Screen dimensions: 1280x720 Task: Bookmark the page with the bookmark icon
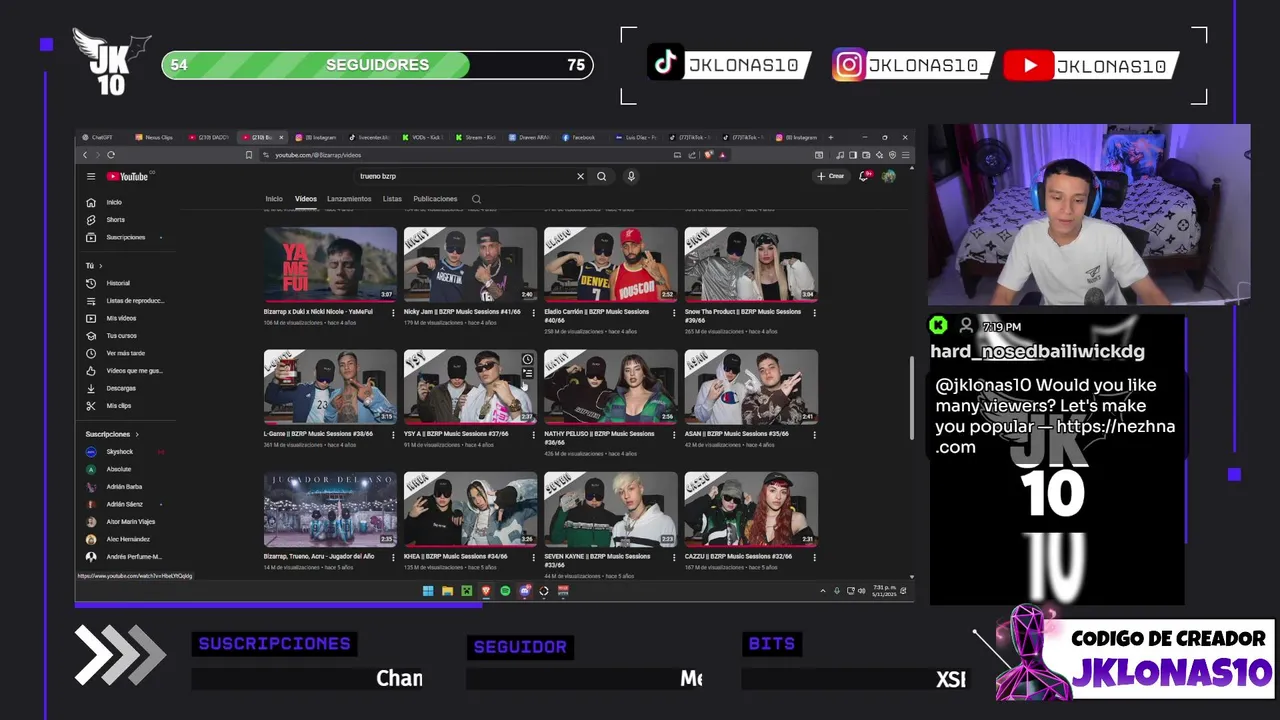click(x=249, y=155)
